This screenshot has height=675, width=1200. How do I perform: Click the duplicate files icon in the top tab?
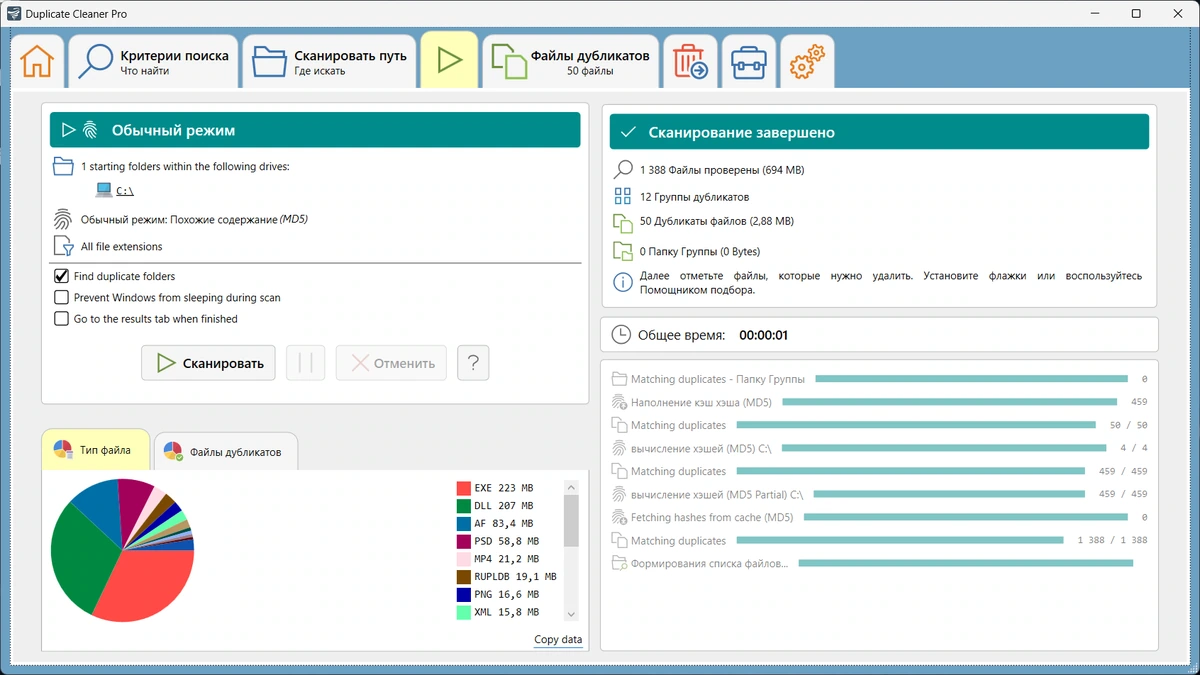coord(509,61)
